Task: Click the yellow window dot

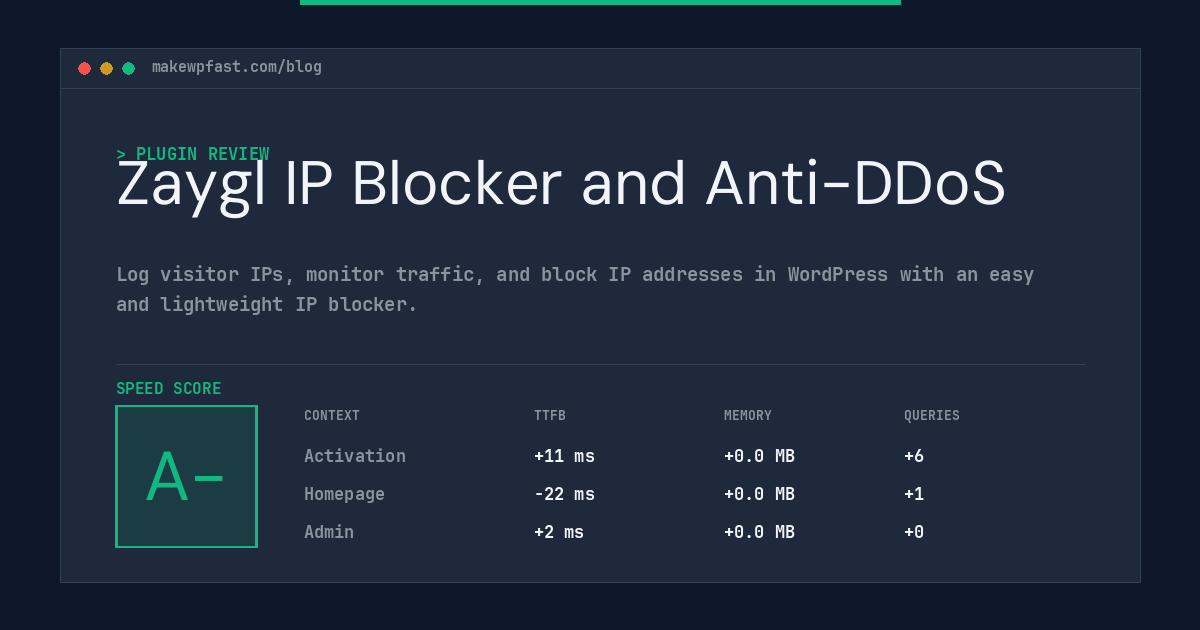Action: click(106, 68)
